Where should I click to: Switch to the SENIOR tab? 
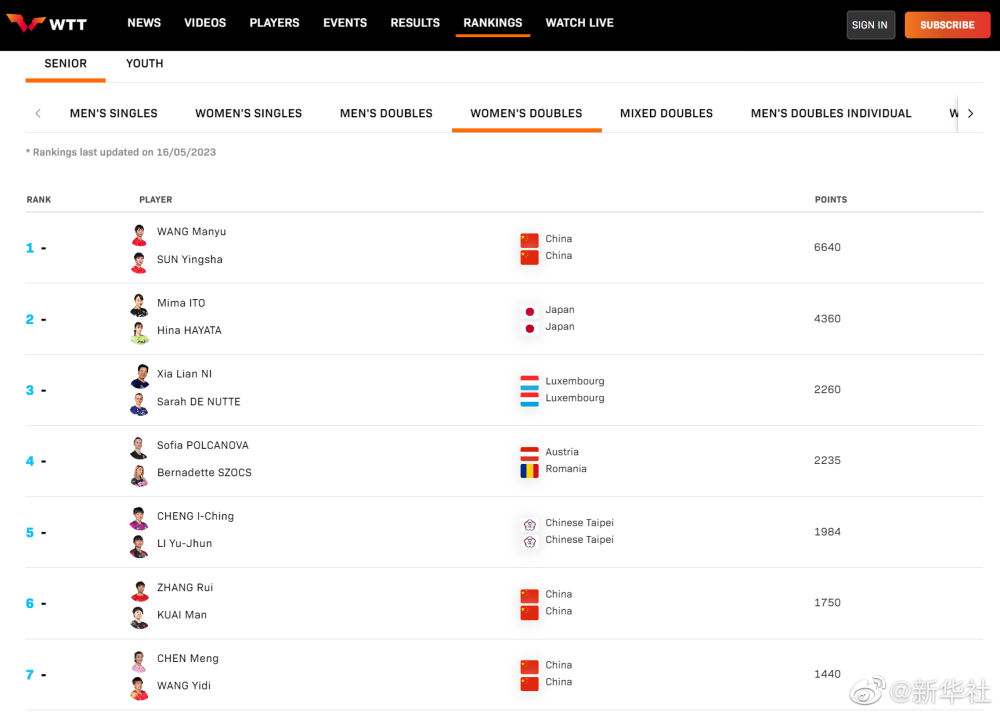65,63
